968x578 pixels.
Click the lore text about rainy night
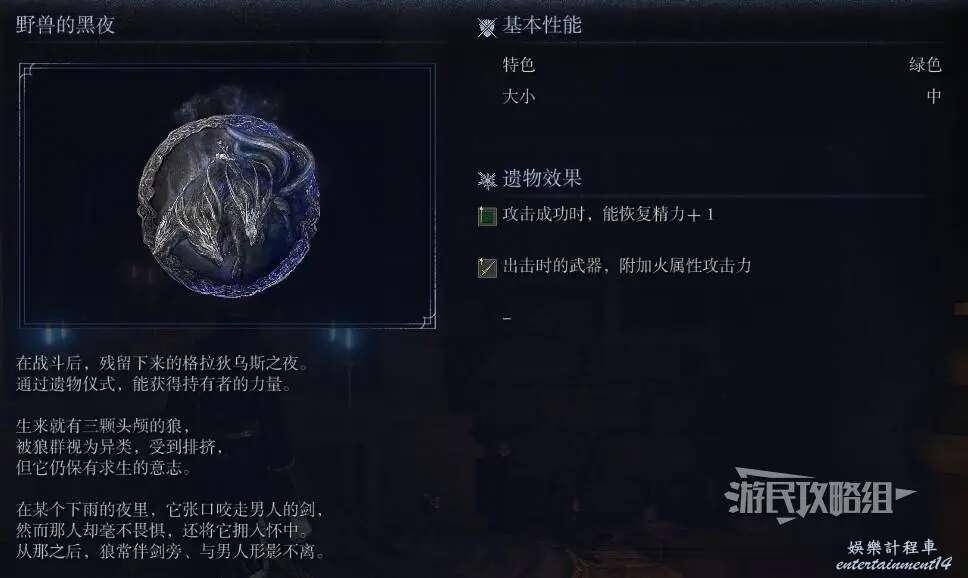(x=170, y=530)
